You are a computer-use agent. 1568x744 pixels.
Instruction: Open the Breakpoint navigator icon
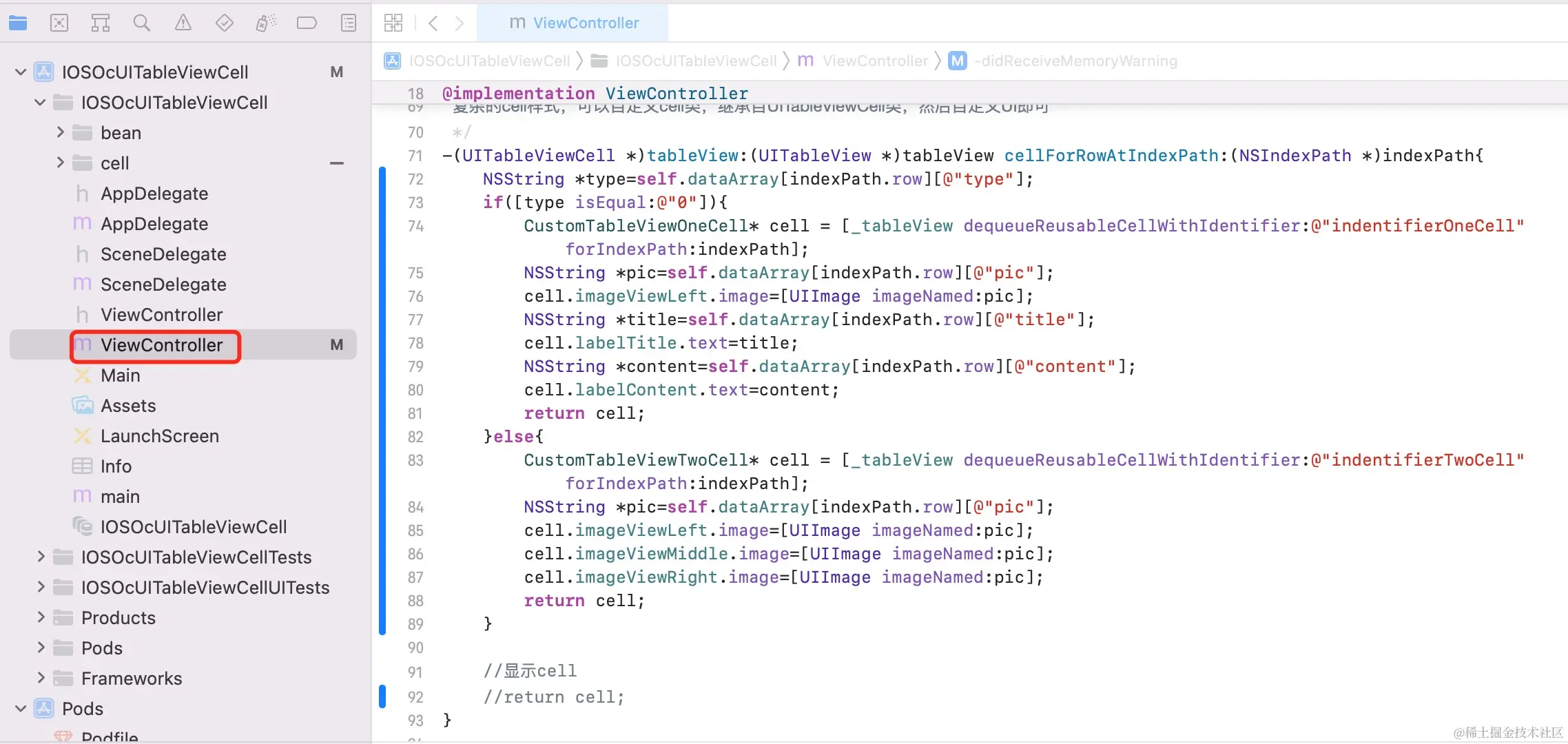tap(307, 23)
